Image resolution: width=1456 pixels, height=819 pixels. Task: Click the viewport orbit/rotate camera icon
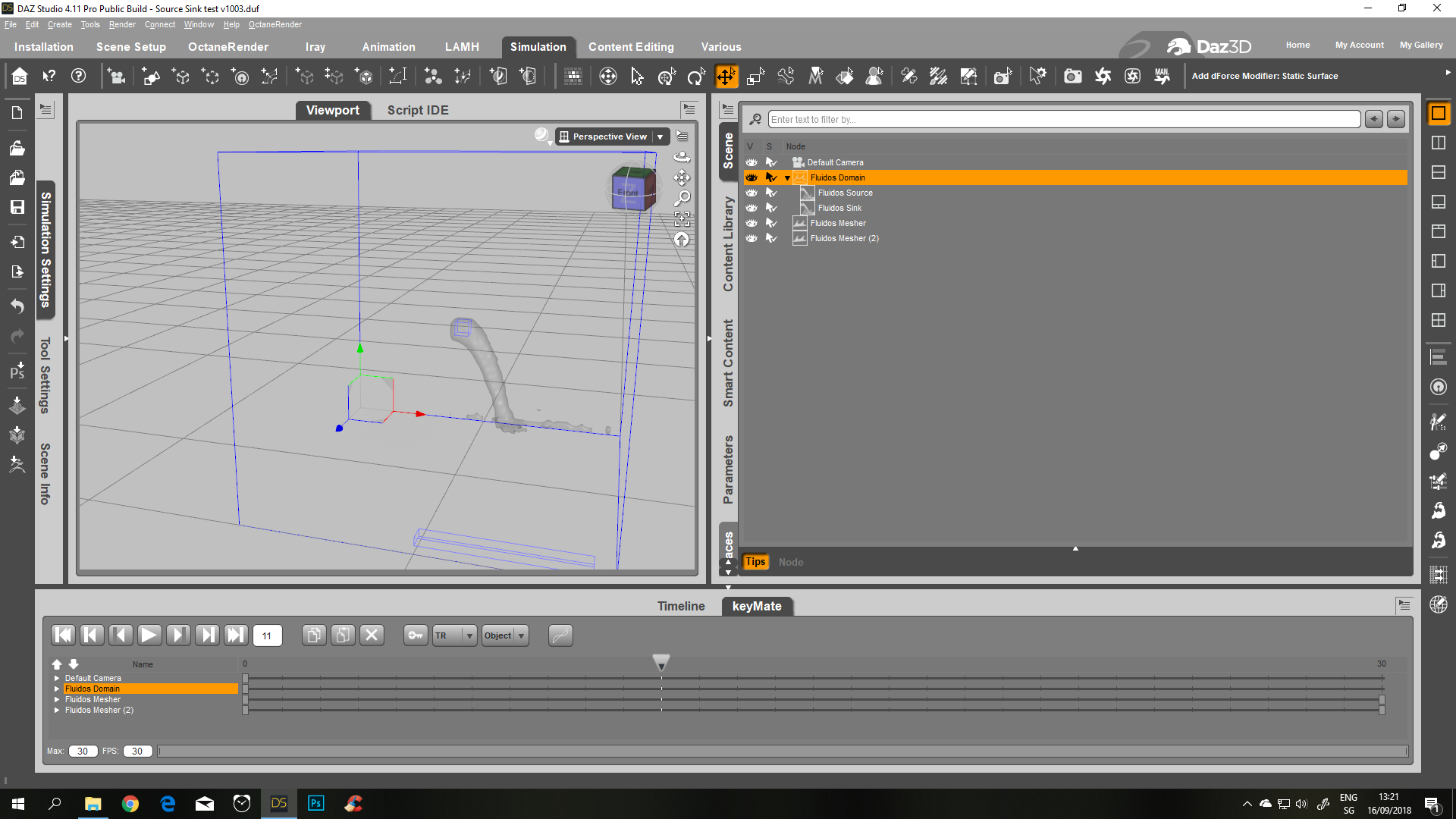point(682,156)
